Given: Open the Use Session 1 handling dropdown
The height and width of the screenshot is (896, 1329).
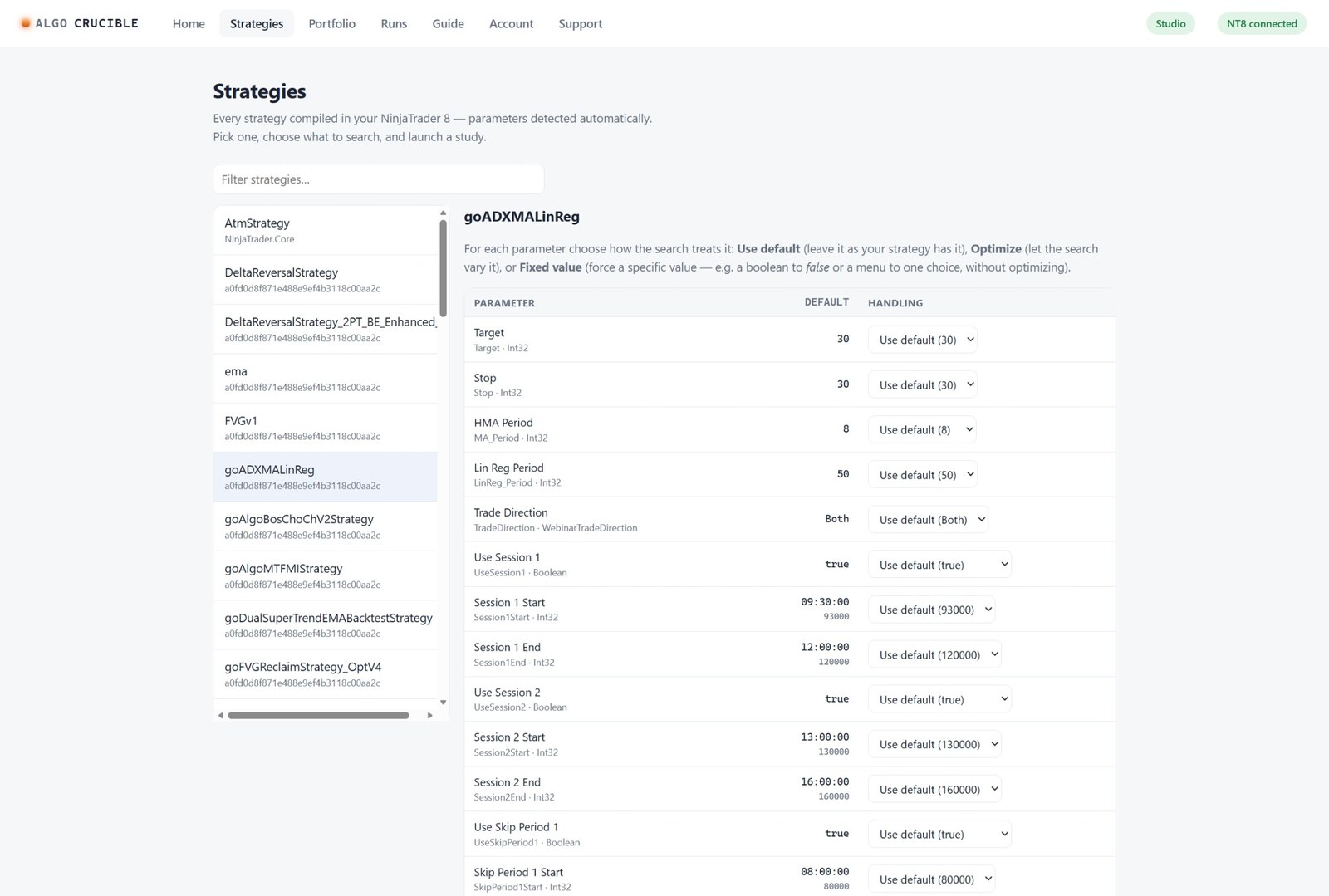Looking at the screenshot, I should point(939,565).
